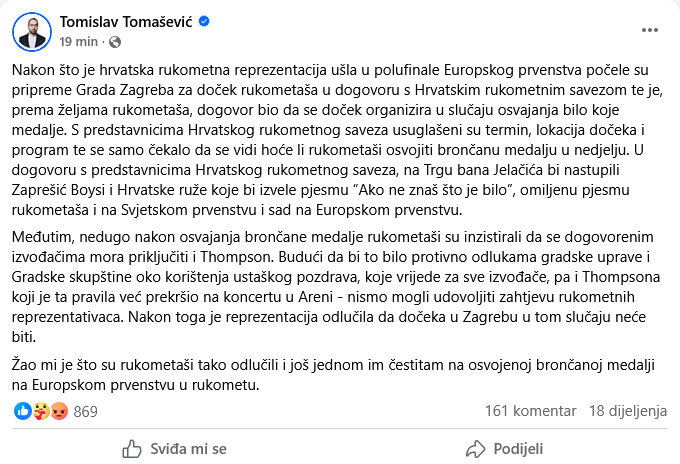Viewport: 680px width, 464px height.
Task: Click the thumbs-up icon beside Sviđa mi se
Action: click(x=131, y=447)
